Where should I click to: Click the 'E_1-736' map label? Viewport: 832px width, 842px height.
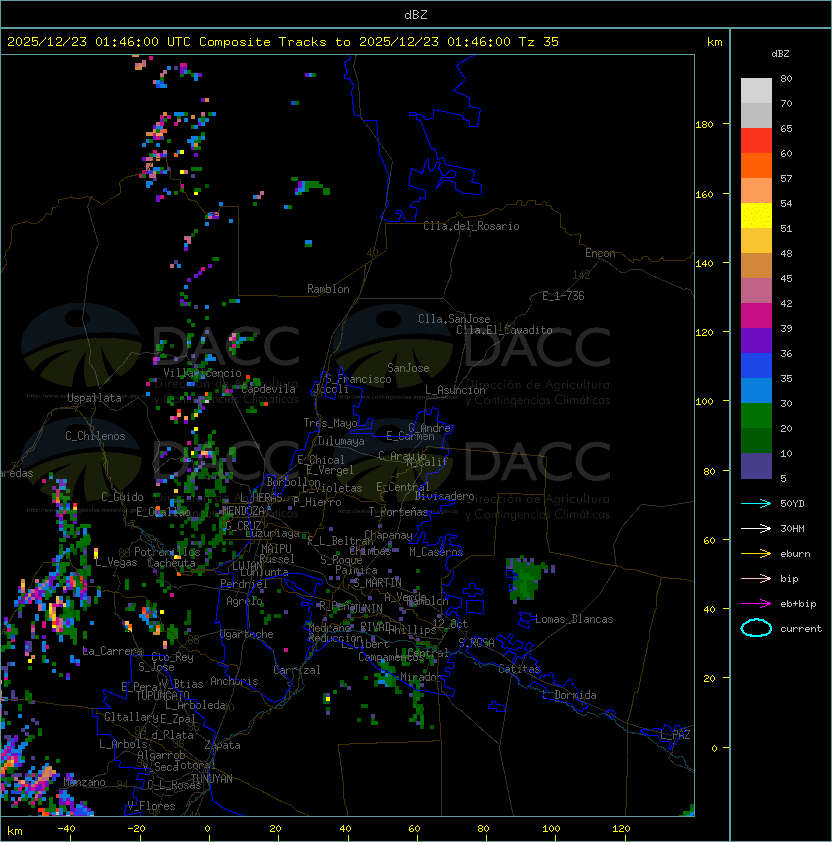563,296
